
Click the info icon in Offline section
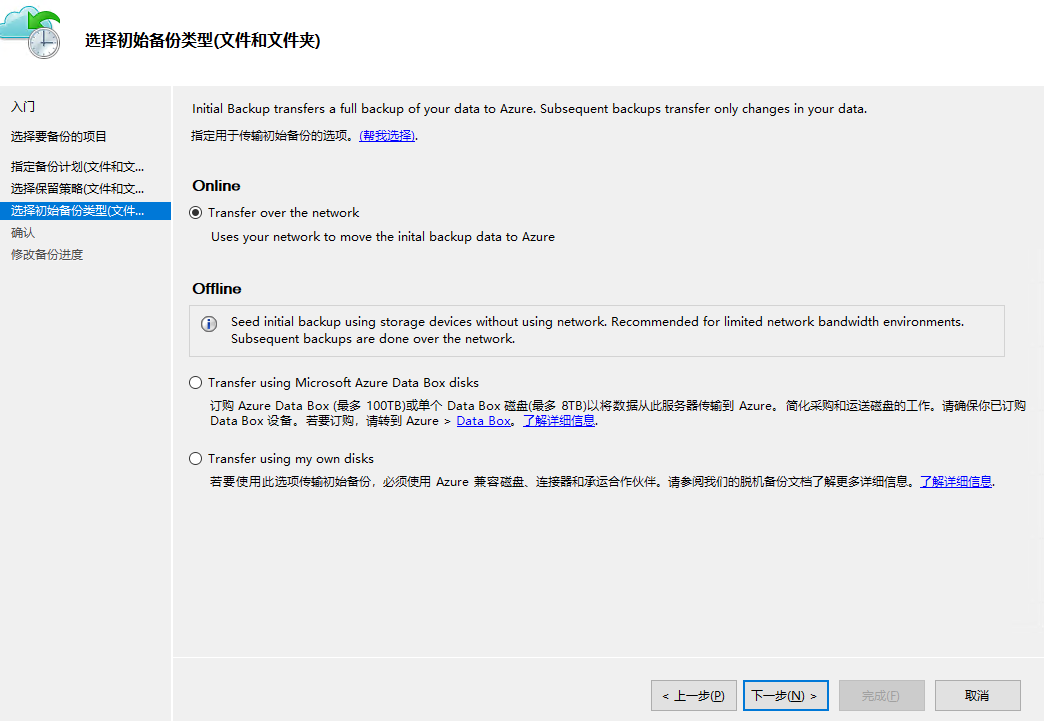pyautogui.click(x=209, y=324)
